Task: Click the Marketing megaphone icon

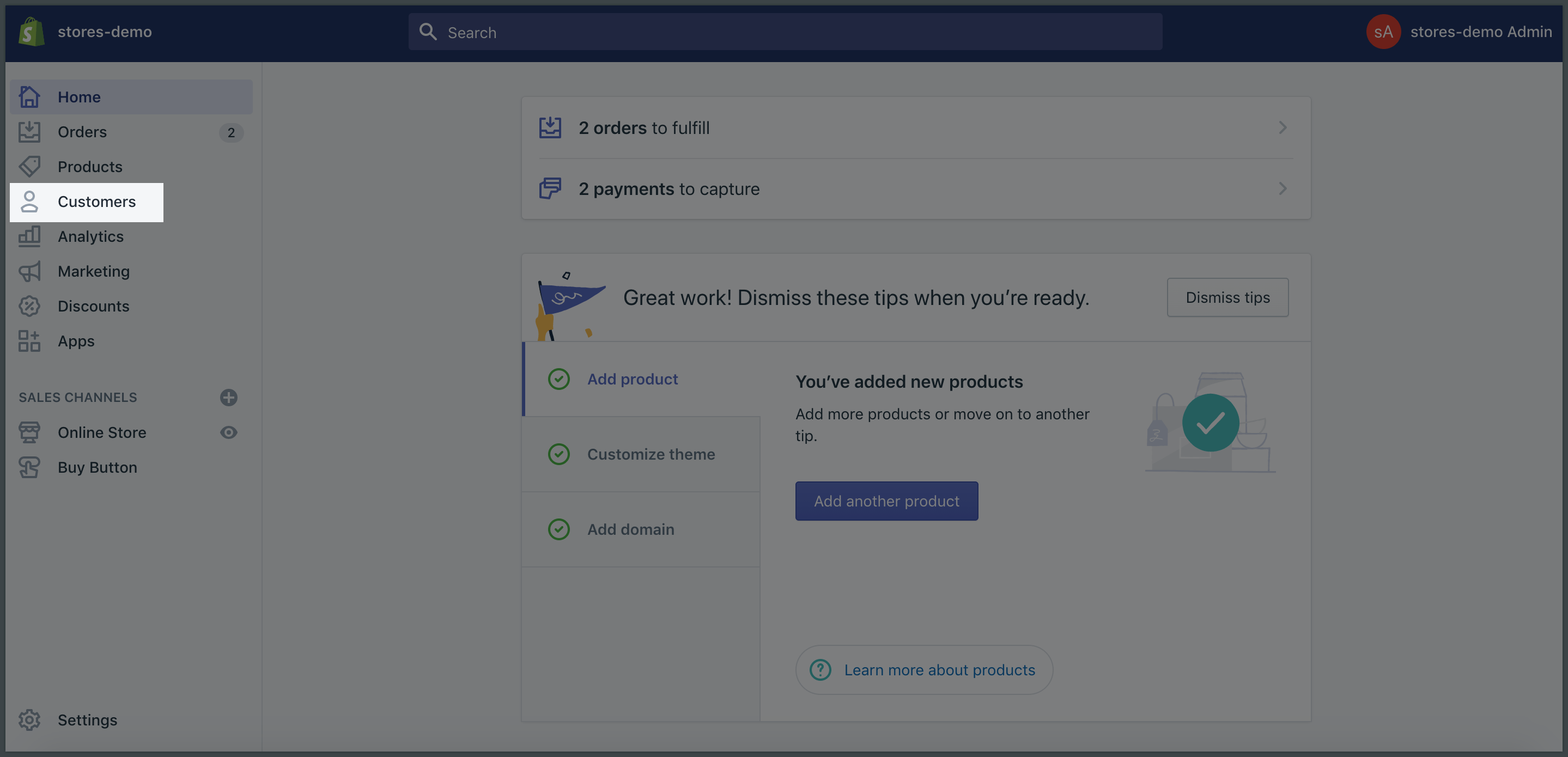Action: click(29, 271)
